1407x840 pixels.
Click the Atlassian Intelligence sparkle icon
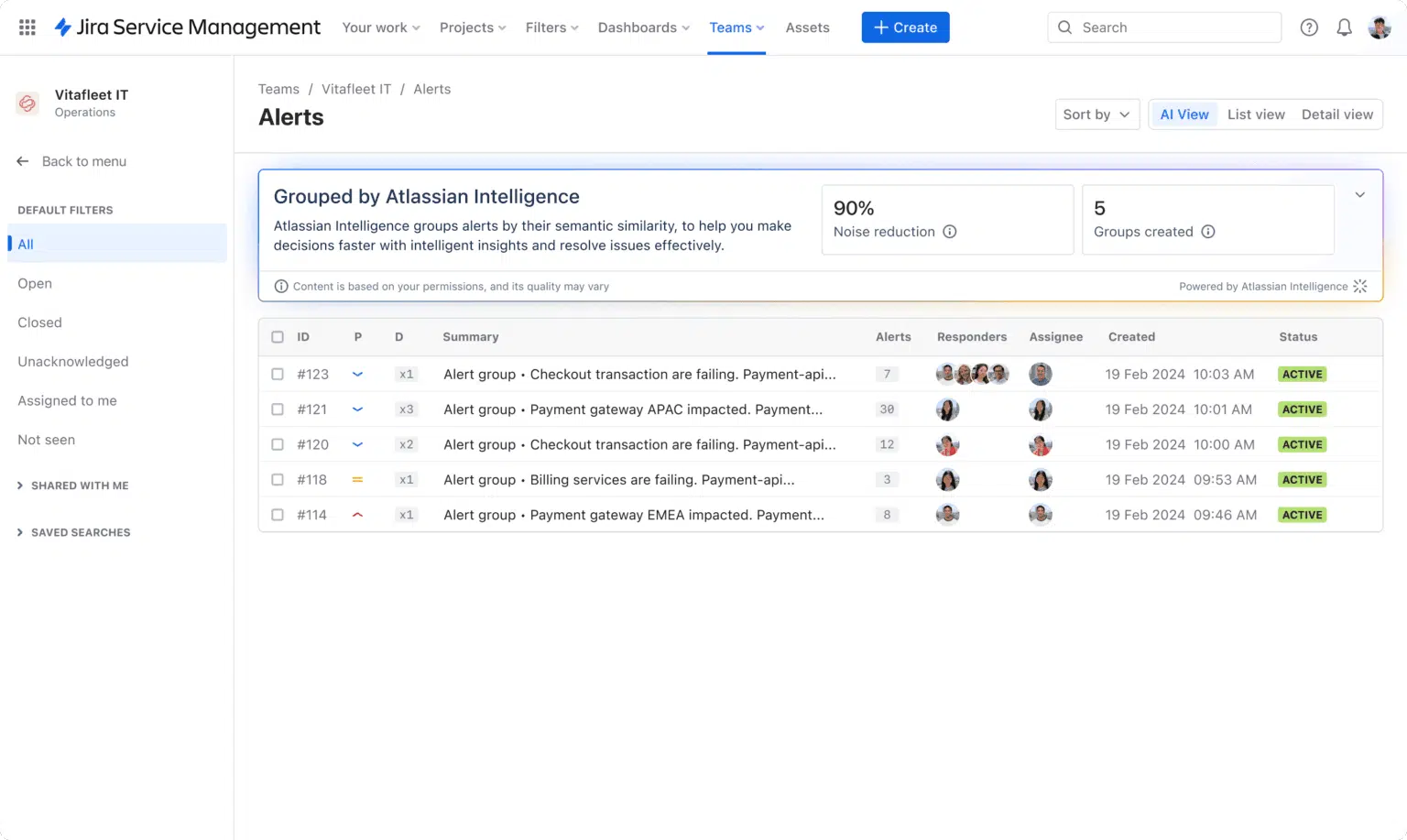[1360, 287]
